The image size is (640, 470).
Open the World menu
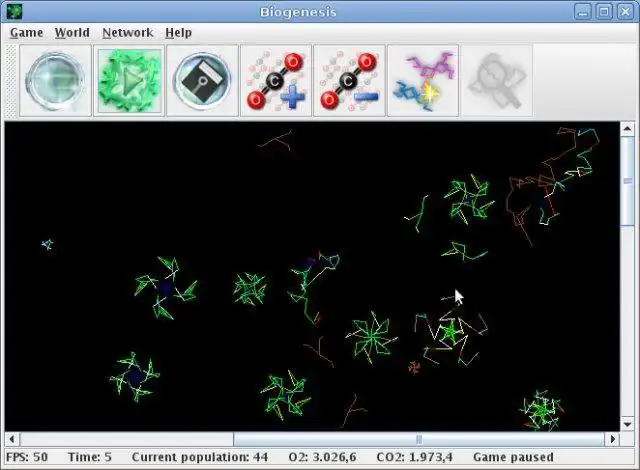72,33
